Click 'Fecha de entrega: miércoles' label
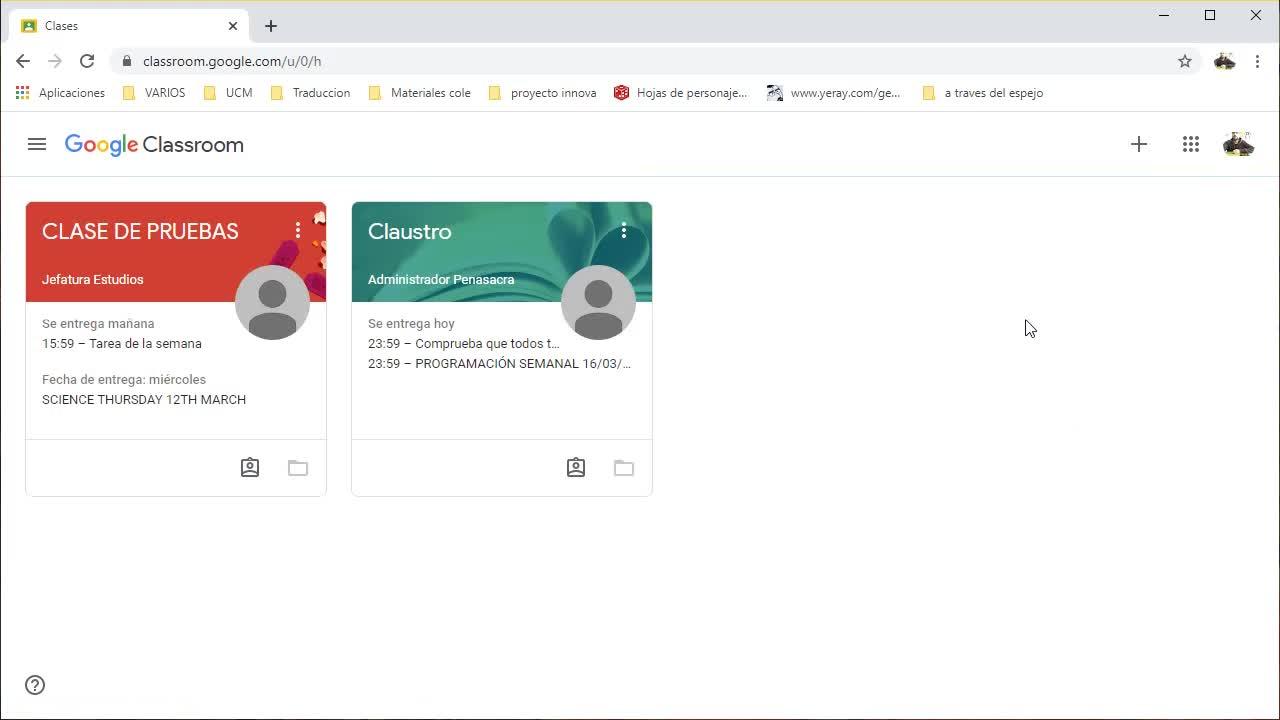Viewport: 1280px width, 720px height. pyautogui.click(x=124, y=379)
